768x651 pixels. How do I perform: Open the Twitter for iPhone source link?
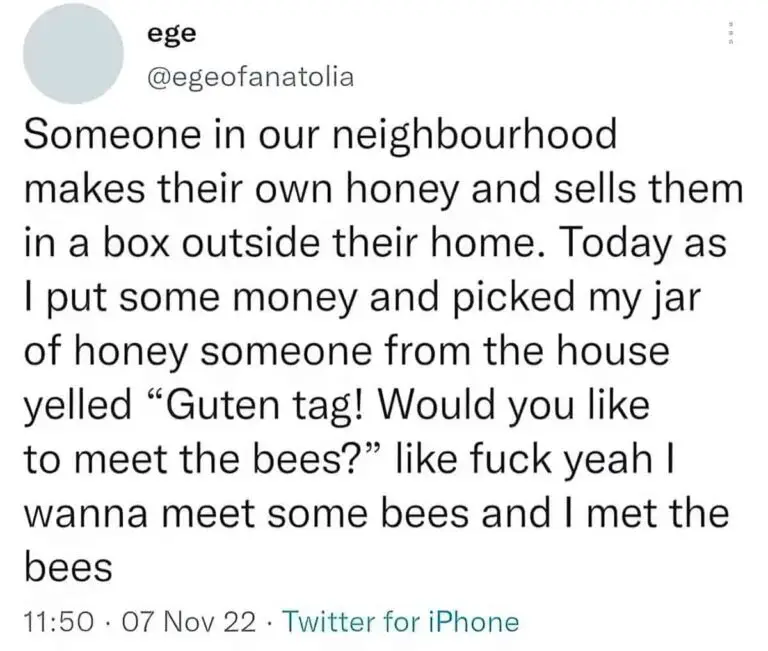401,622
